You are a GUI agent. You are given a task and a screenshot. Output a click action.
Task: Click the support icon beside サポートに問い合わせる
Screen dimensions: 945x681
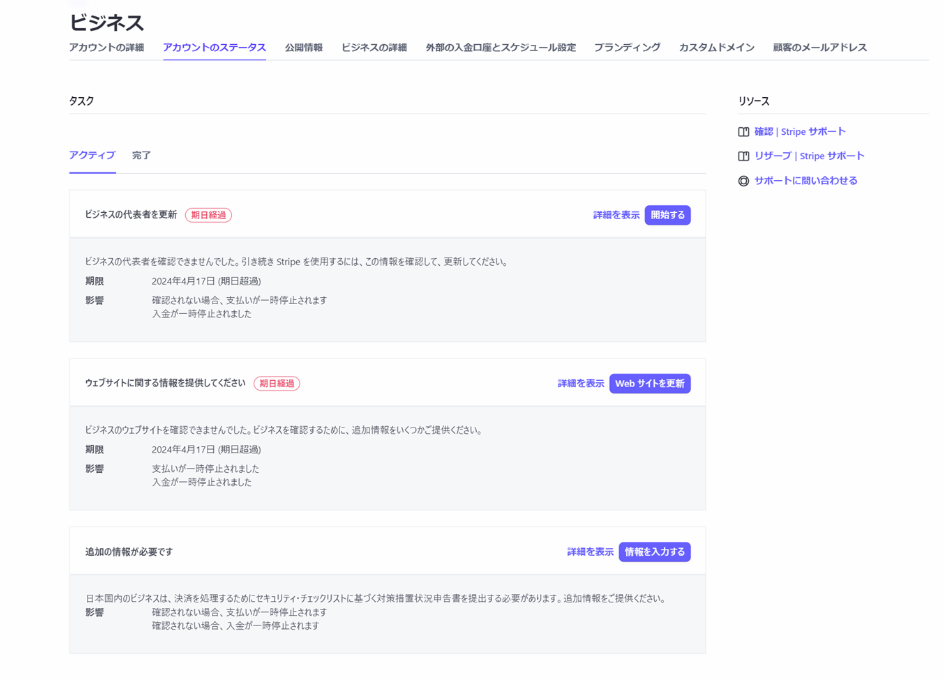pos(744,181)
